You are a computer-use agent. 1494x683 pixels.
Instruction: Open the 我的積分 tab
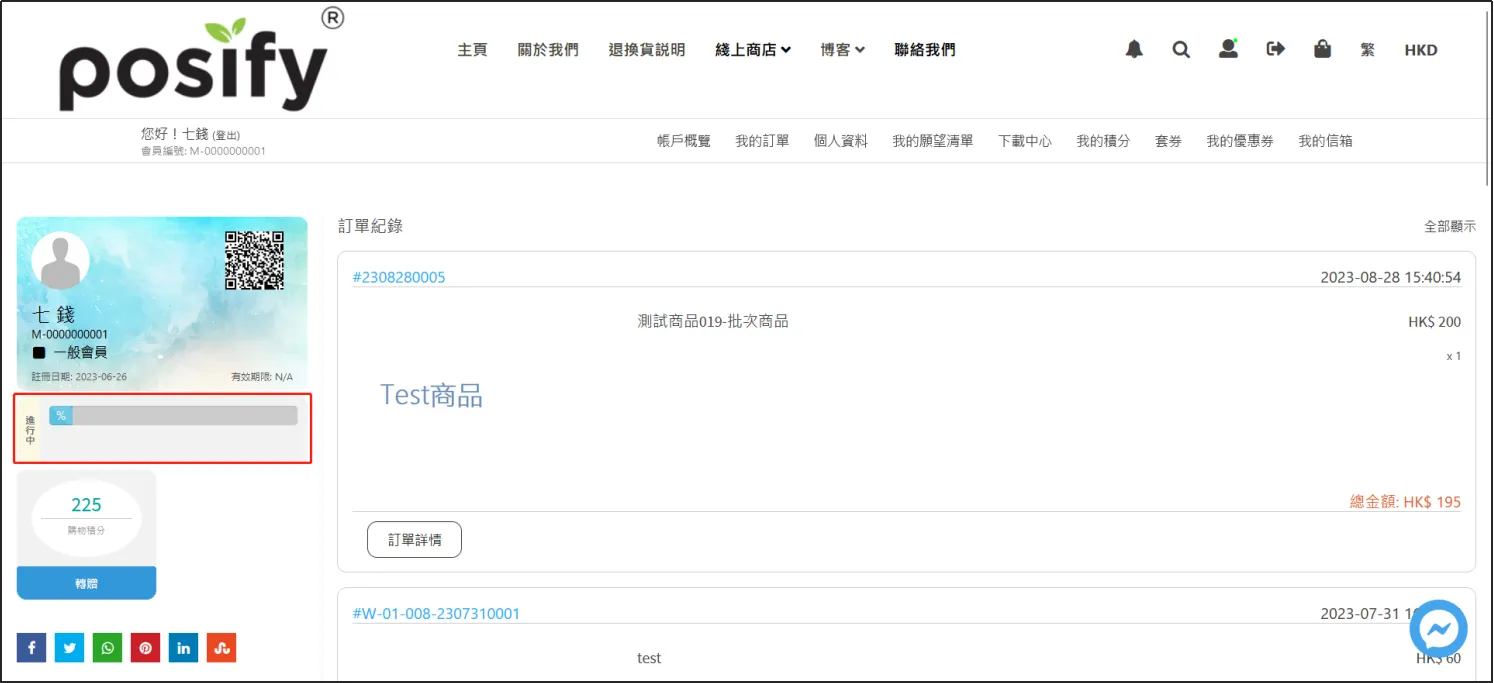(1103, 141)
